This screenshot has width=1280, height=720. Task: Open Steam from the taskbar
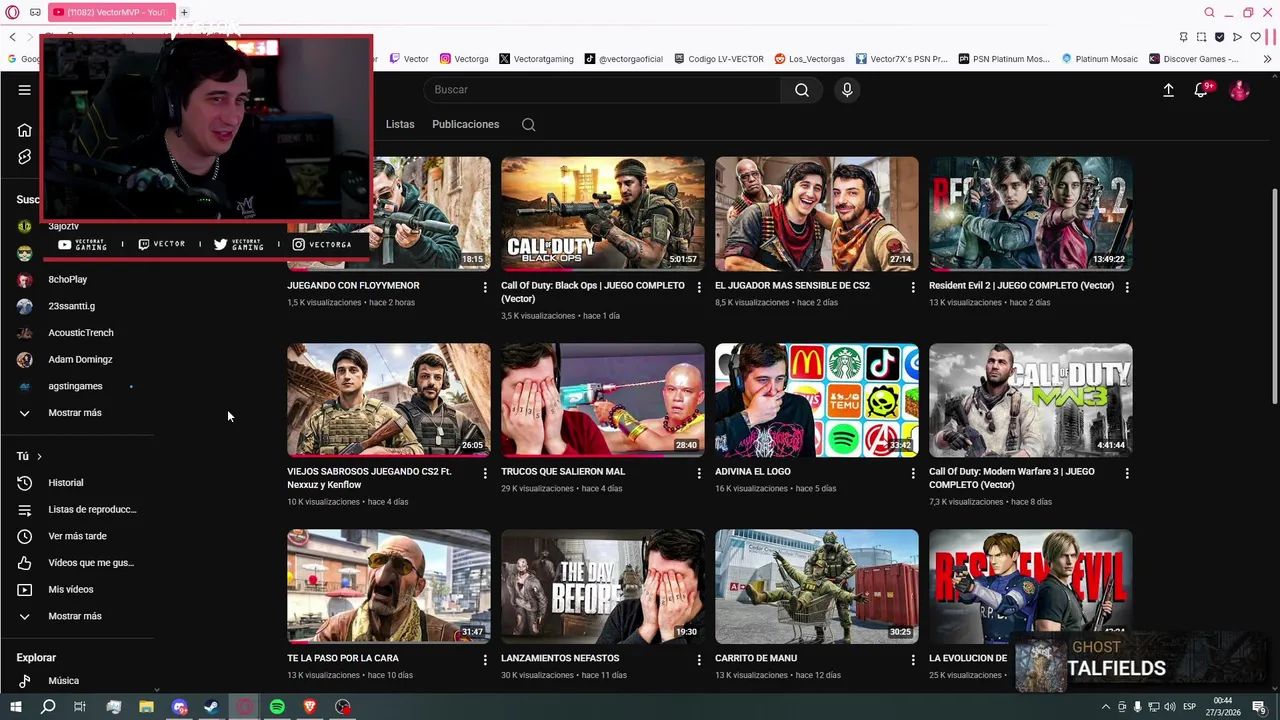tap(211, 707)
